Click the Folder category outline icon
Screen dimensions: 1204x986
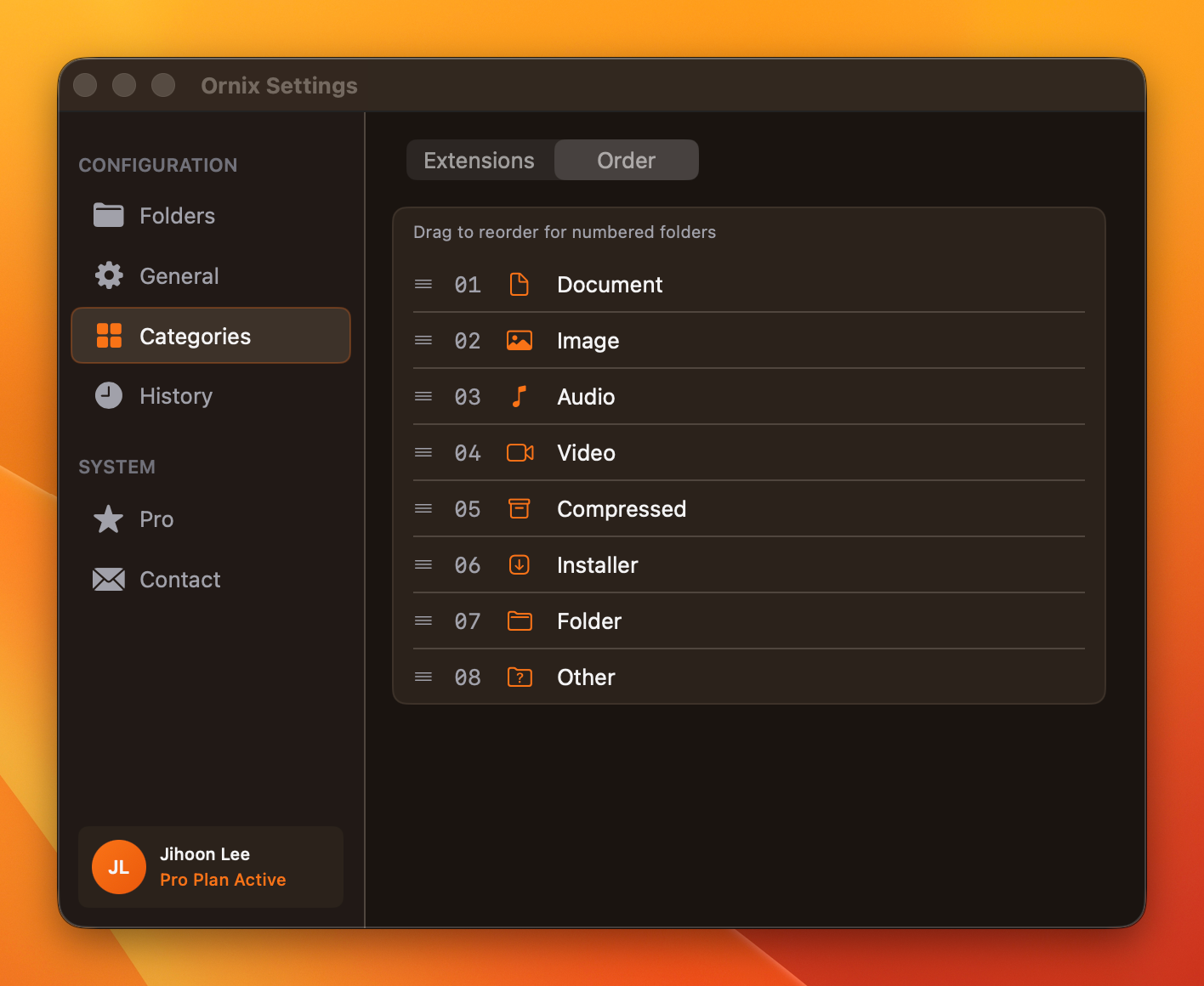pos(519,621)
